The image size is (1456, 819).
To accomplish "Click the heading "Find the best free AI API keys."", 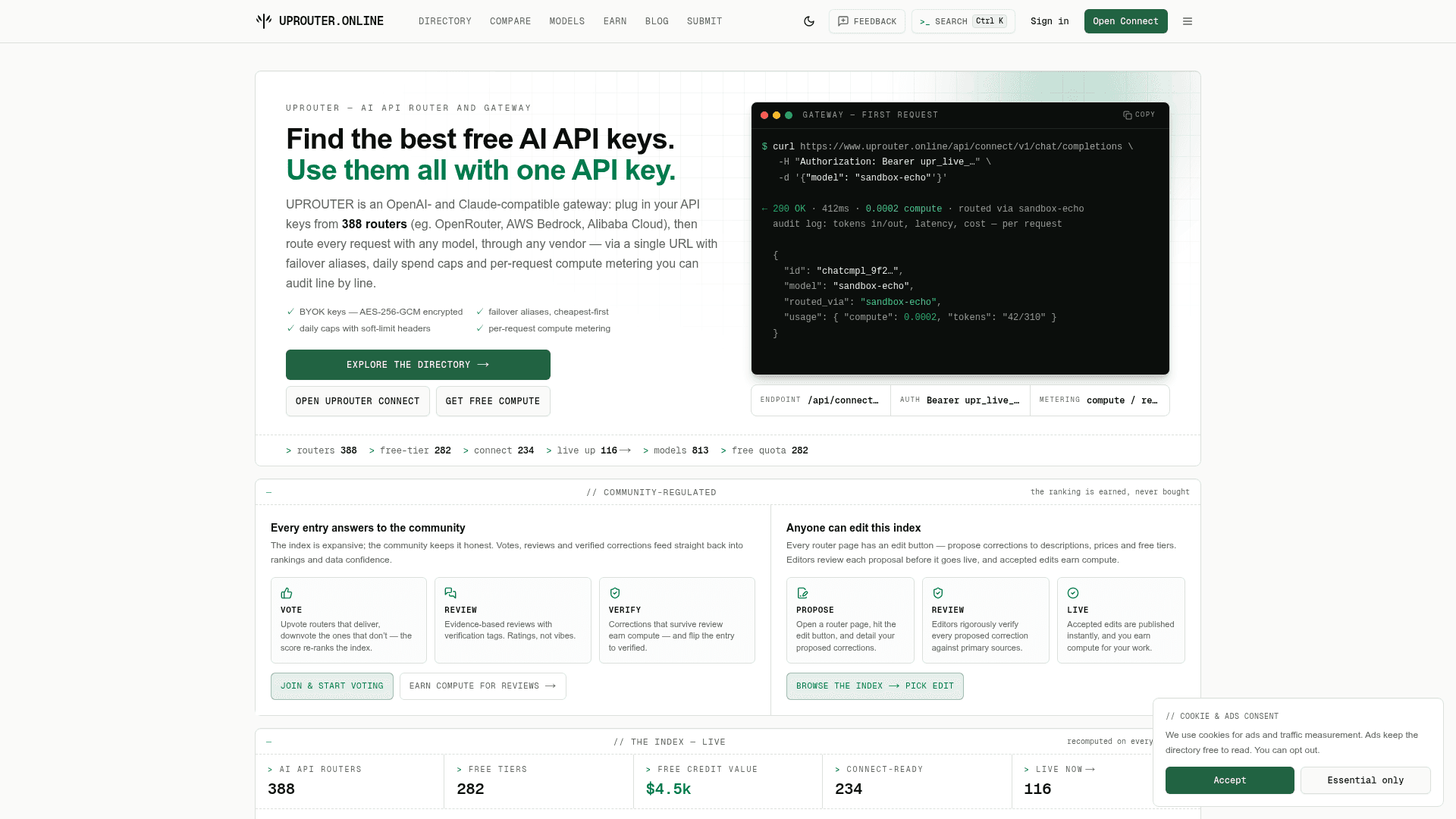I will click(480, 140).
